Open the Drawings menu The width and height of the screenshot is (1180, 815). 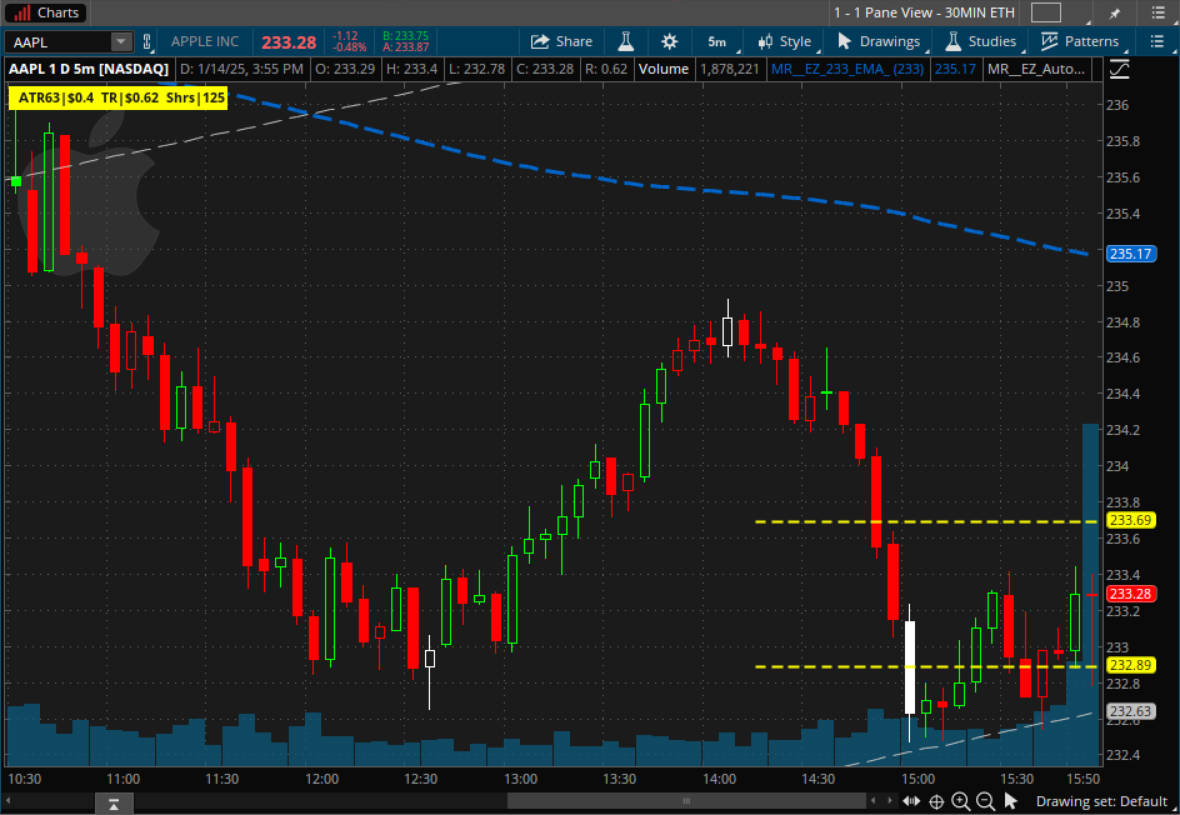878,41
